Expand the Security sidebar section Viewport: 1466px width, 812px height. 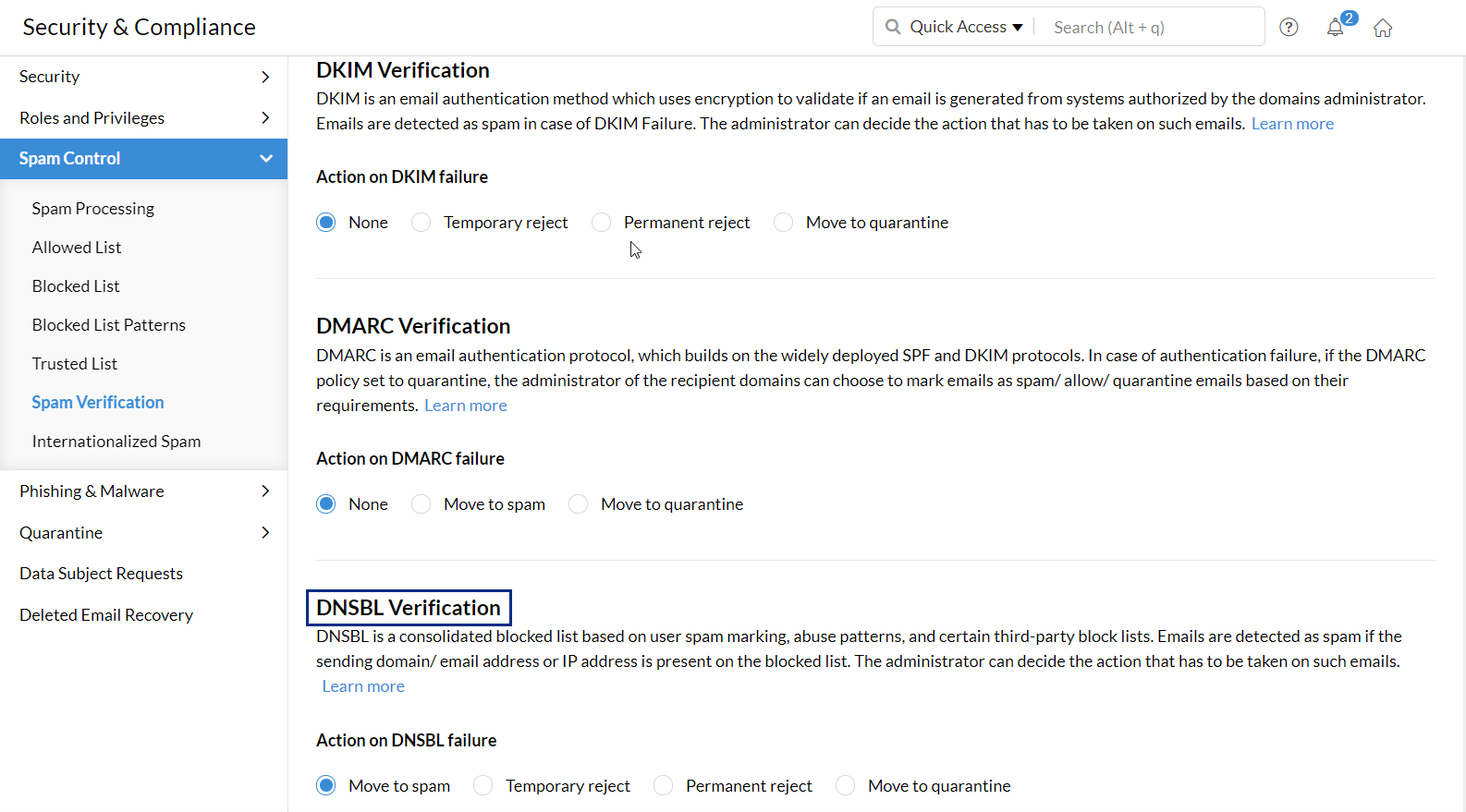tap(143, 77)
